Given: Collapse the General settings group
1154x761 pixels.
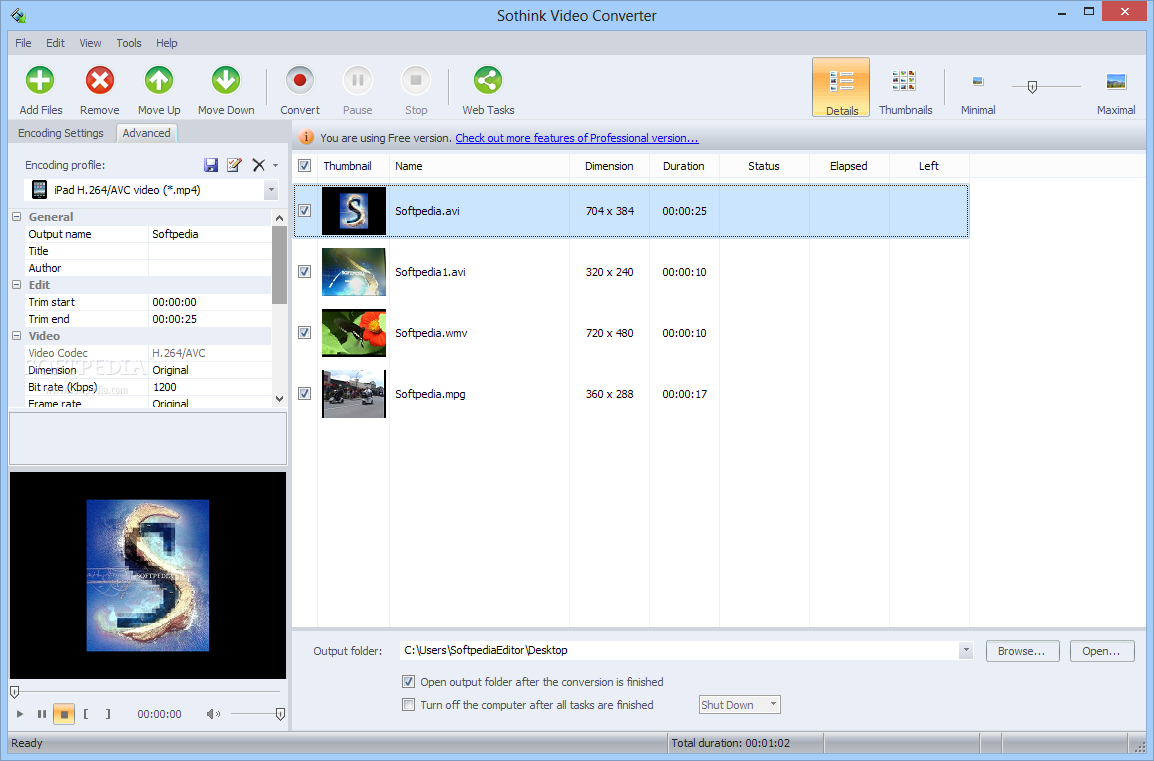Looking at the screenshot, I should pyautogui.click(x=17, y=216).
